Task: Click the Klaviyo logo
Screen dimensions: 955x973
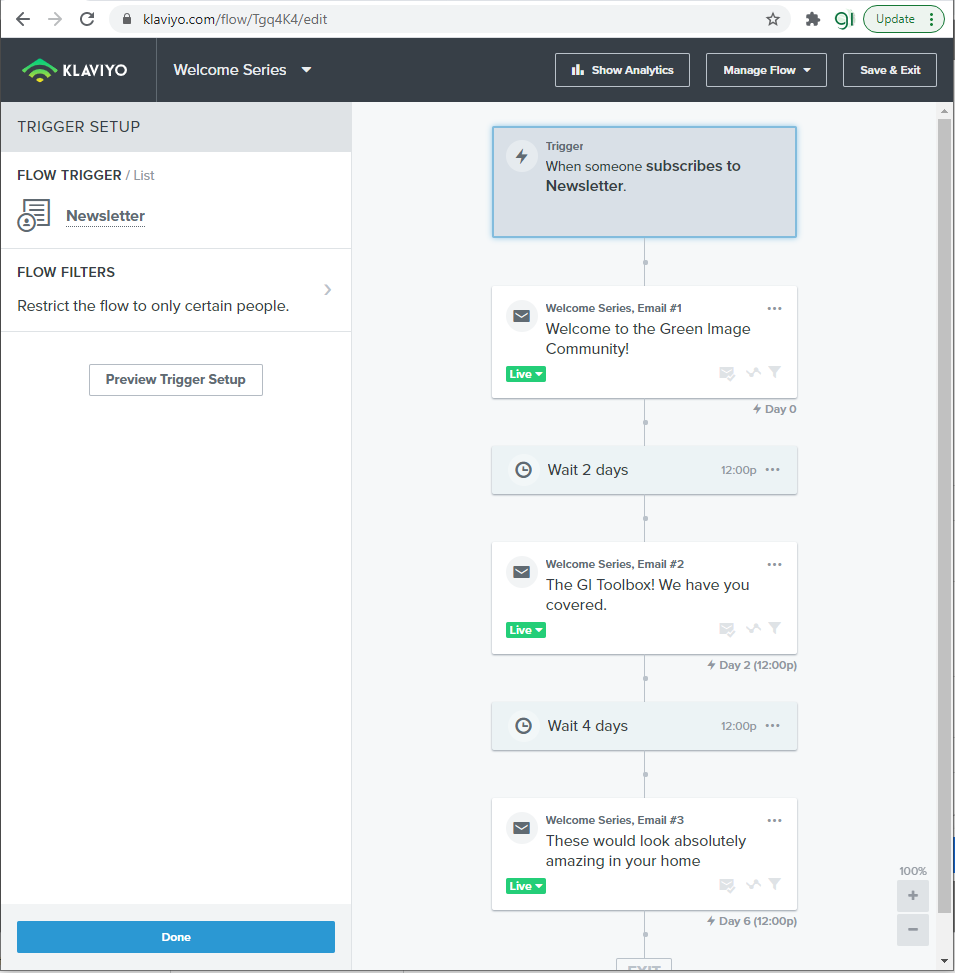Action: [74, 70]
